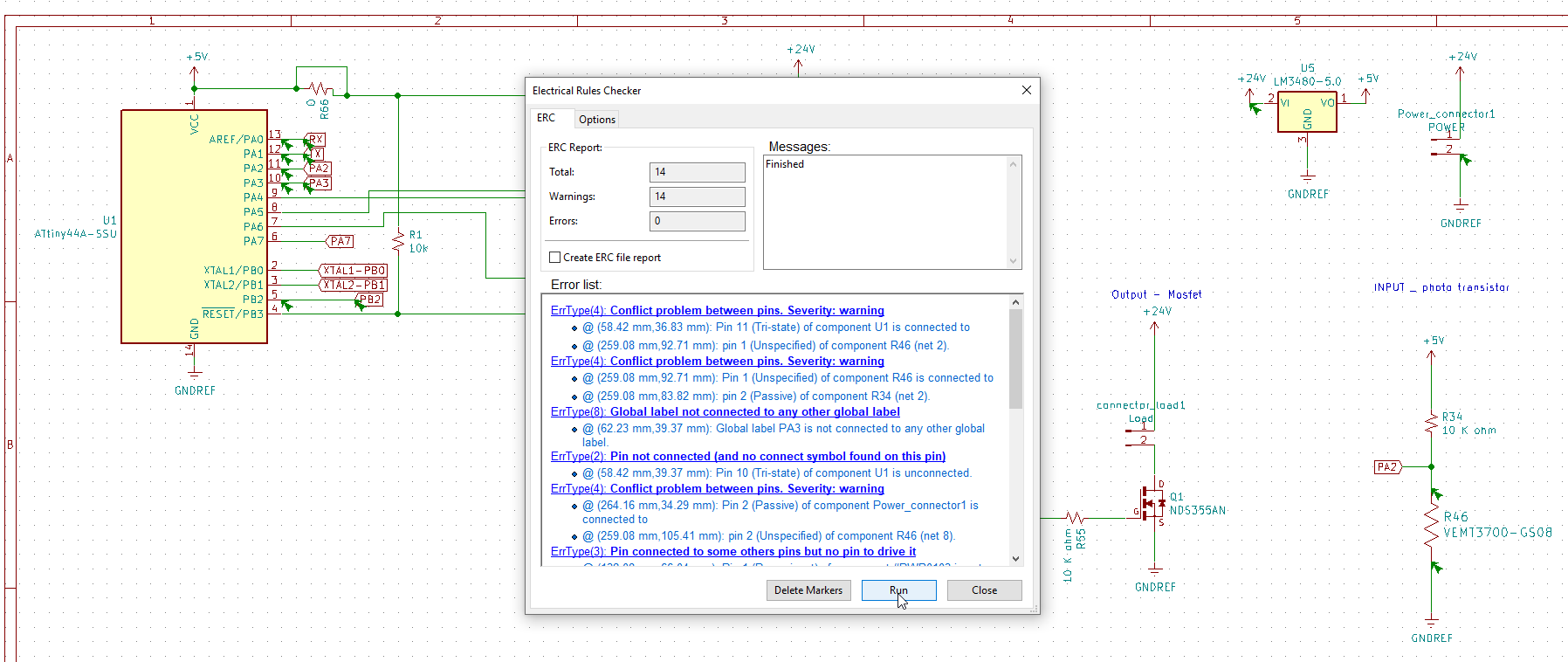Select the PB2 global label
This screenshot has width=1568, height=662.
[x=369, y=300]
